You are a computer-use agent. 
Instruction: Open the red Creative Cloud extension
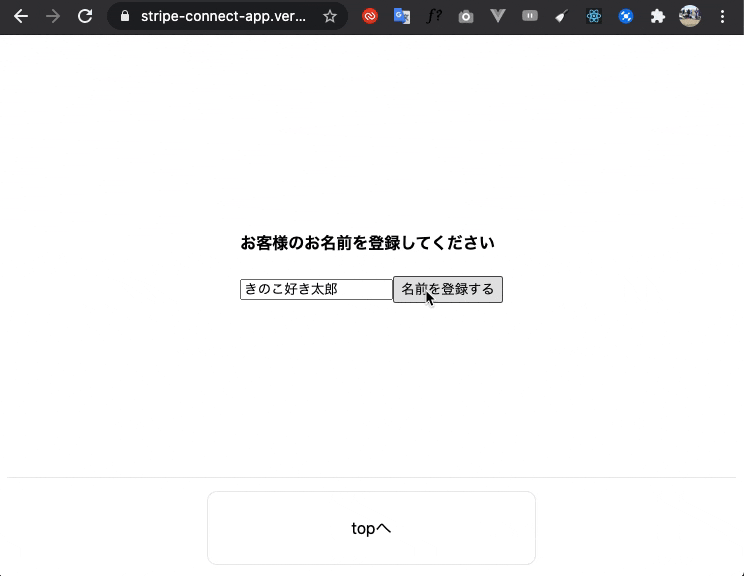(370, 17)
